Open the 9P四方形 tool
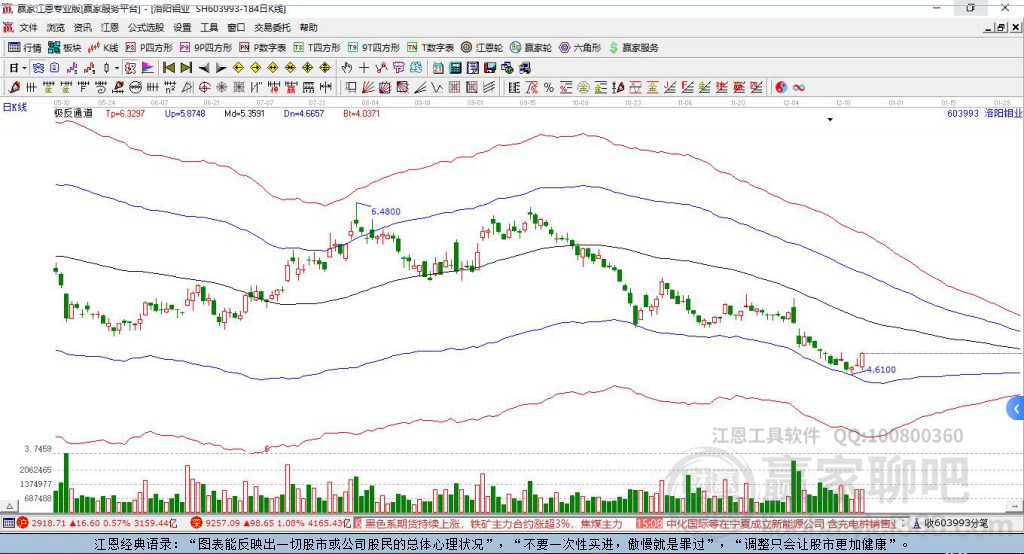This screenshot has width=1024, height=554. pos(206,48)
